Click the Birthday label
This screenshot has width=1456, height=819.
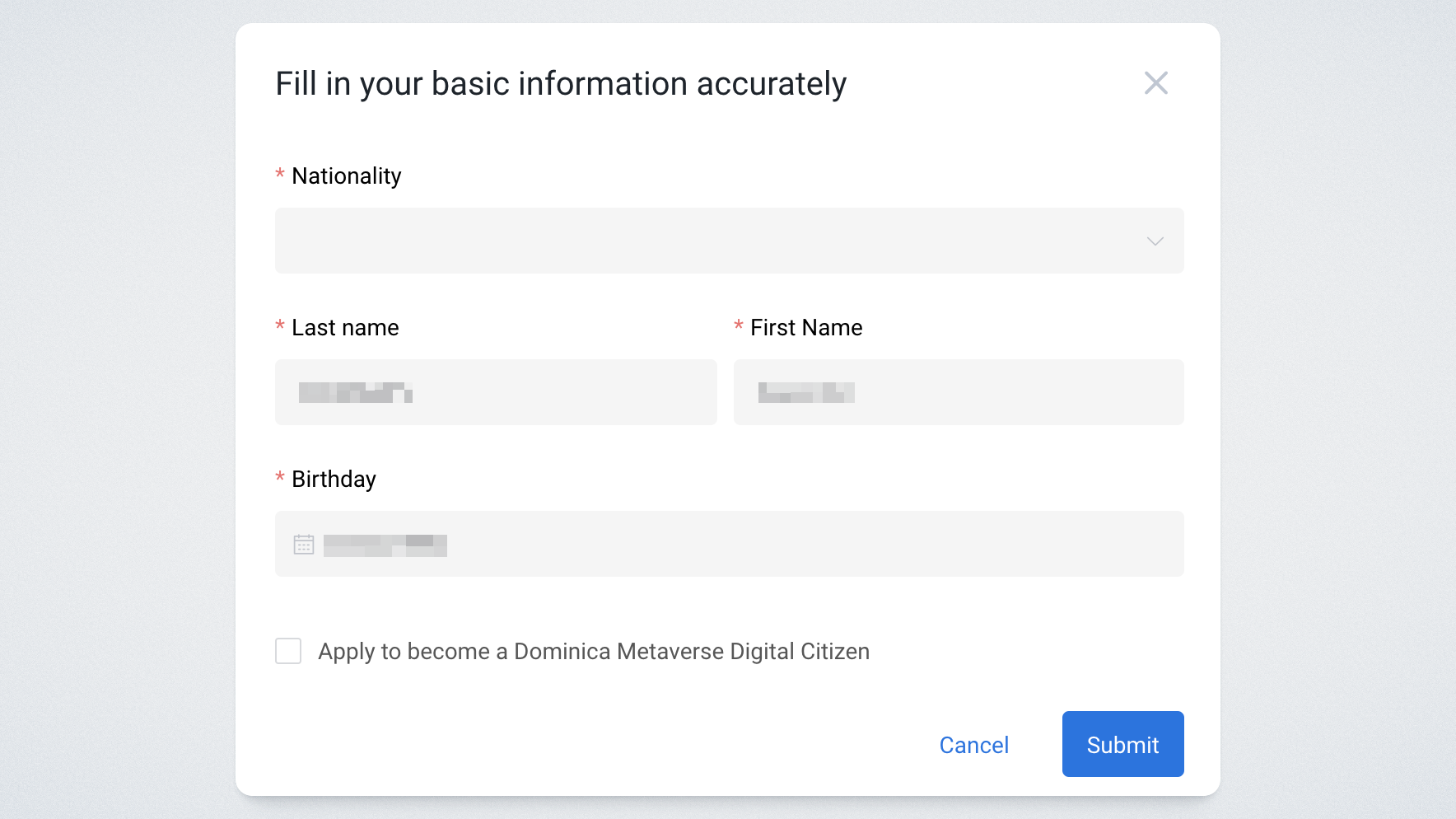[x=334, y=480]
